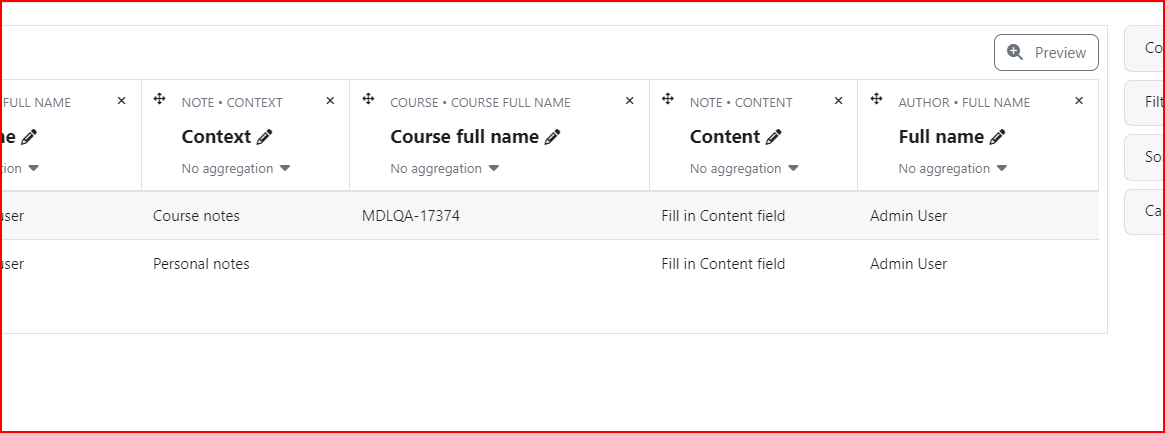Edit the Context column title pencil

(x=265, y=137)
